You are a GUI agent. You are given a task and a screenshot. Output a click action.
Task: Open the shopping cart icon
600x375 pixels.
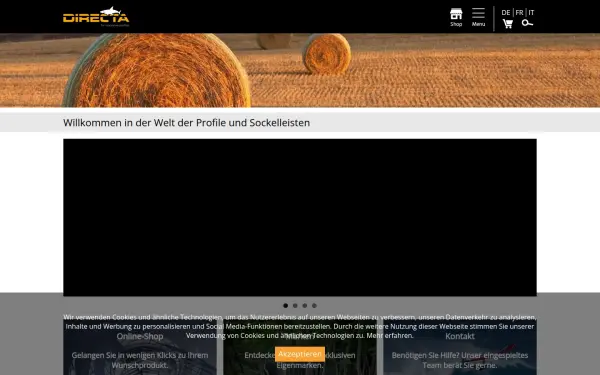click(507, 24)
